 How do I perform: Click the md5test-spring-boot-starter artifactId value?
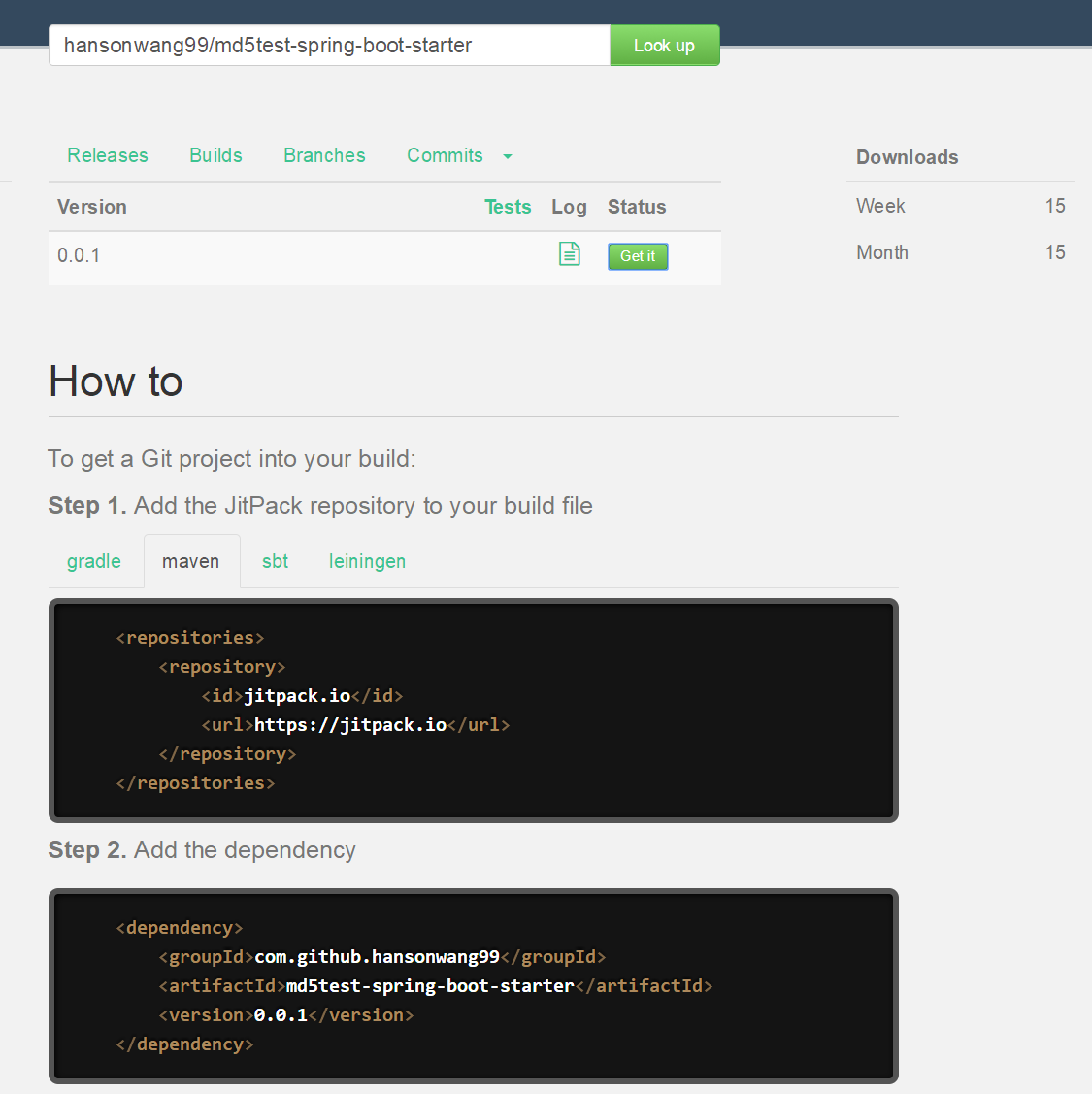pos(431,986)
